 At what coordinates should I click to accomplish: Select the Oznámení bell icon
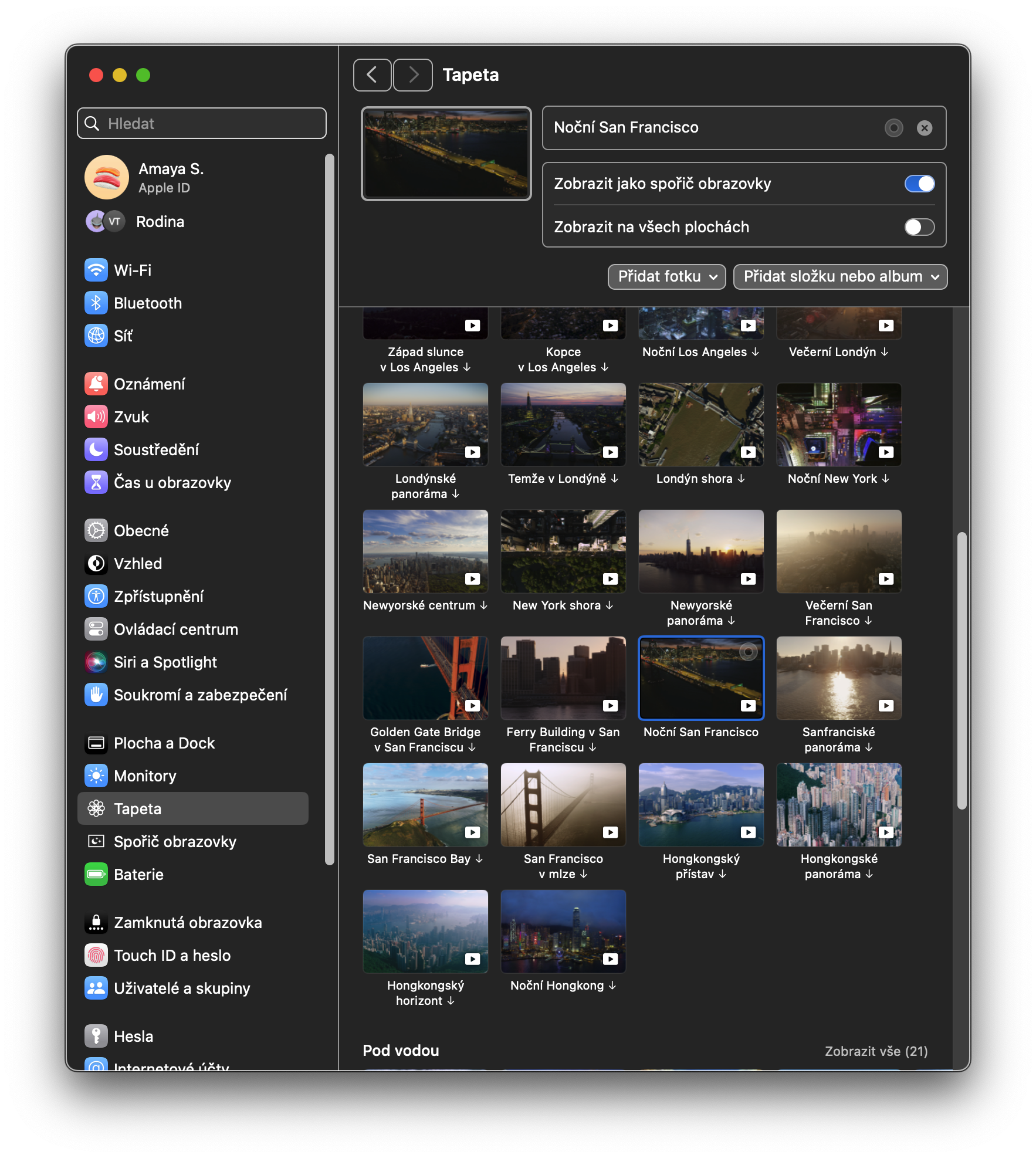point(96,384)
